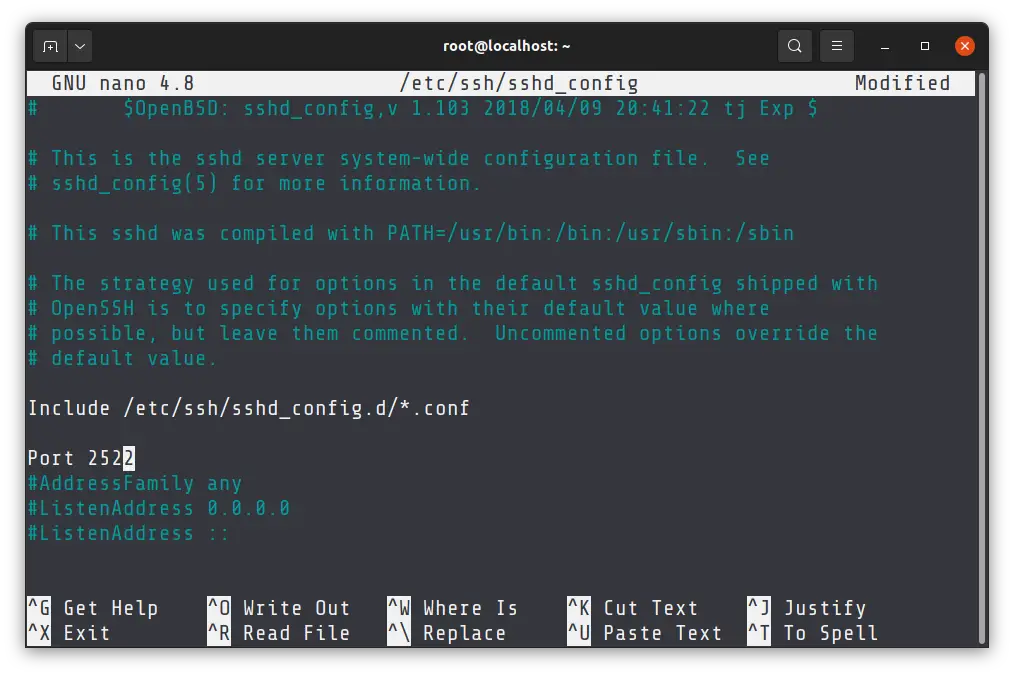The width and height of the screenshot is (1014, 676).
Task: Close the terminal window
Action: click(965, 46)
